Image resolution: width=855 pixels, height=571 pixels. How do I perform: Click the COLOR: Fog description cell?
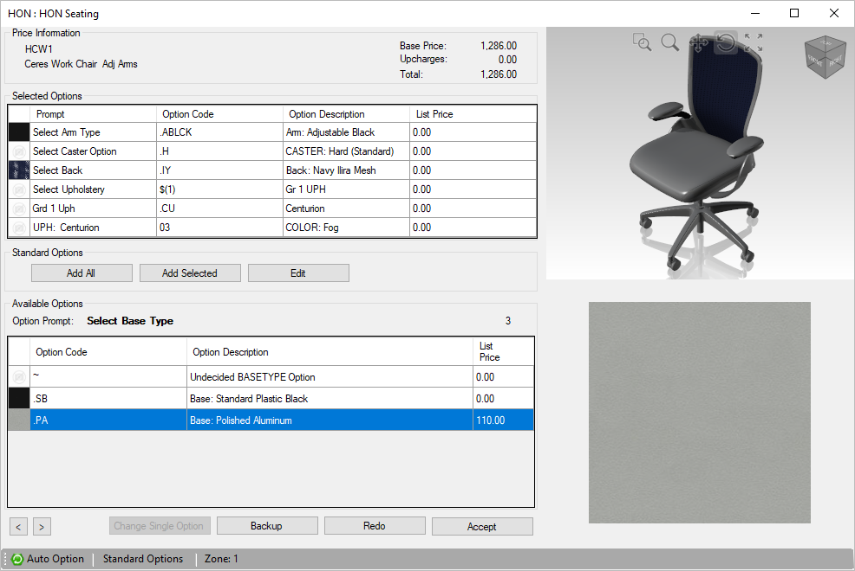pos(346,227)
